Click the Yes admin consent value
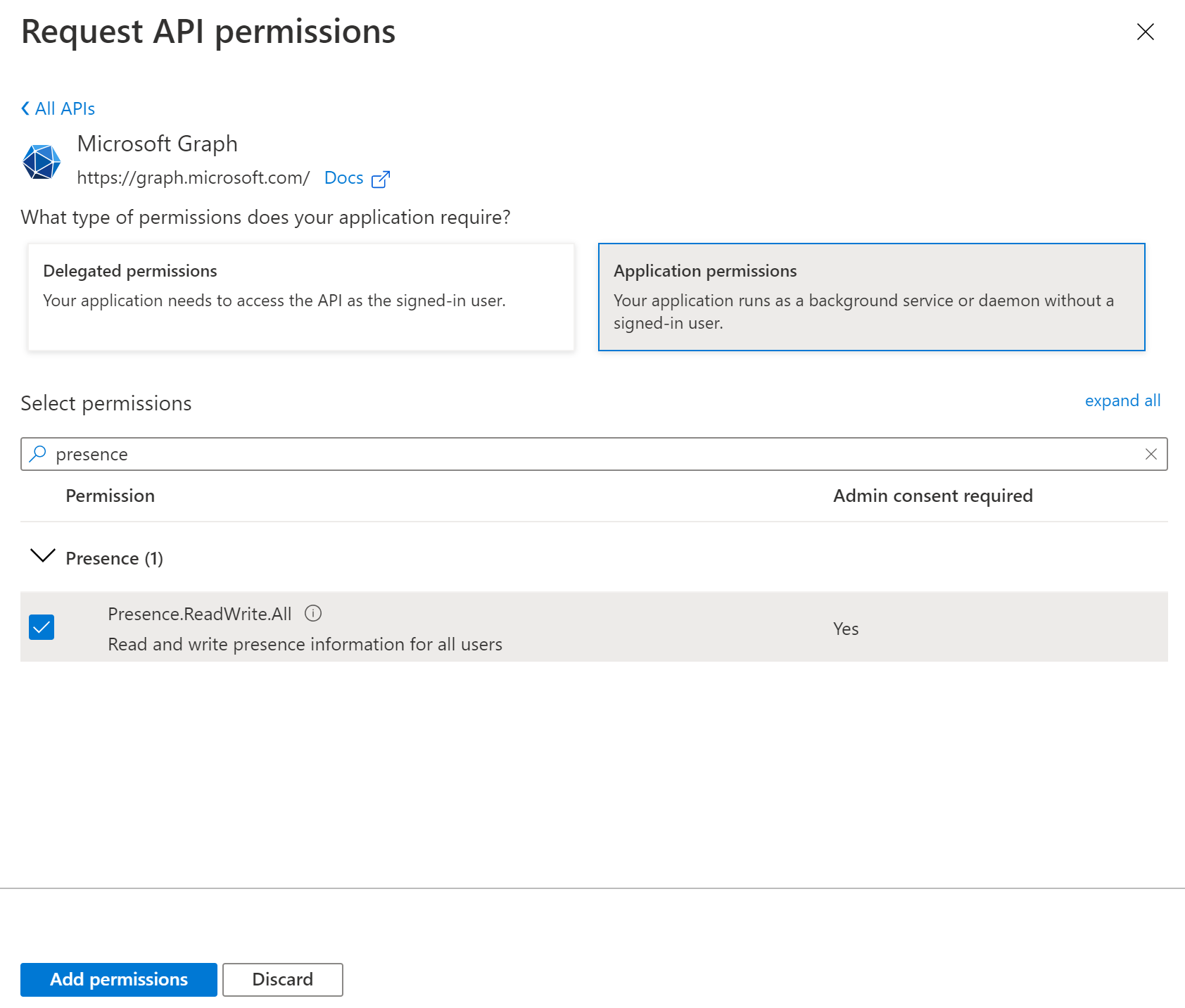 pos(846,629)
